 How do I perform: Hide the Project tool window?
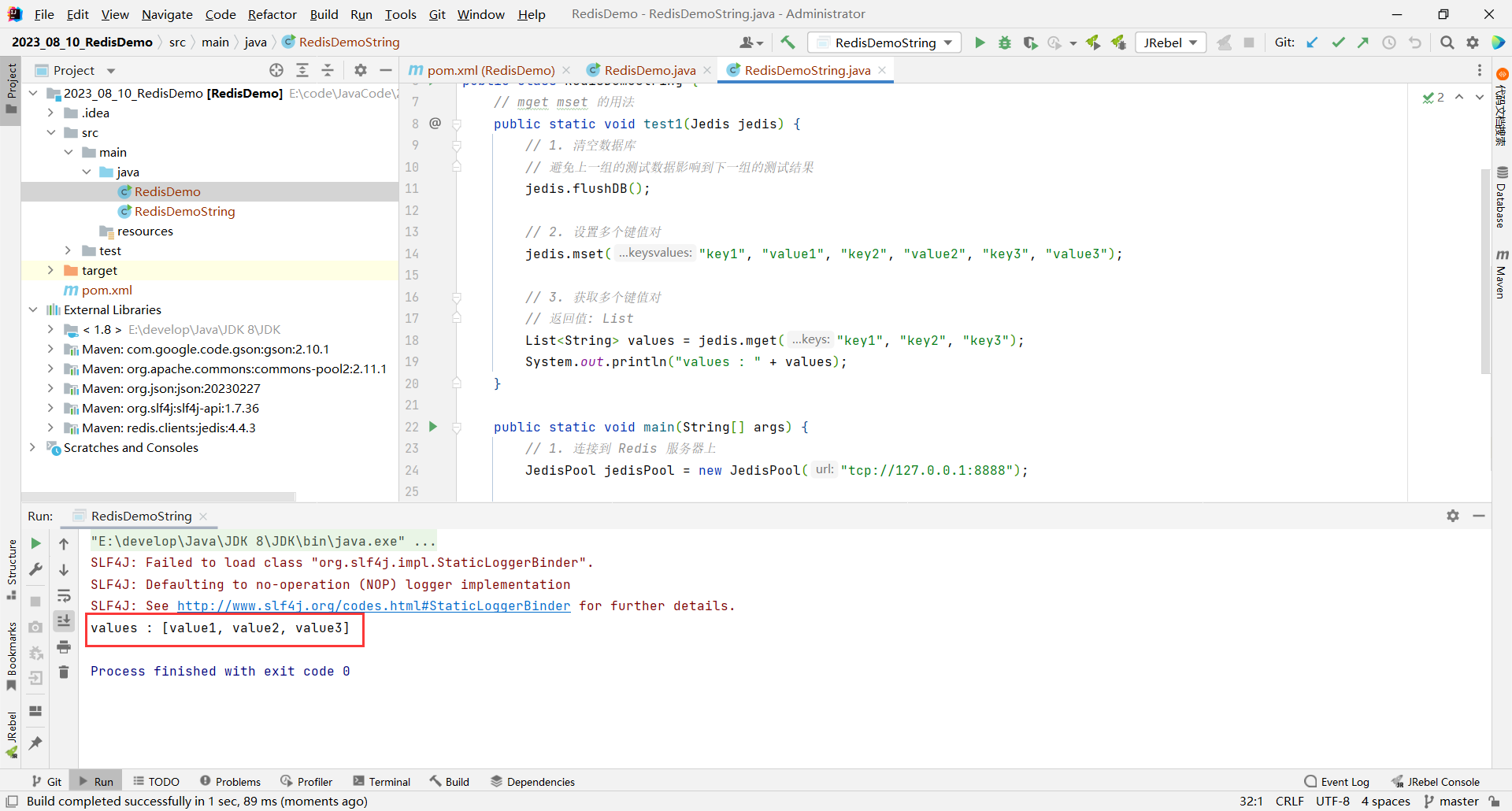(x=386, y=70)
